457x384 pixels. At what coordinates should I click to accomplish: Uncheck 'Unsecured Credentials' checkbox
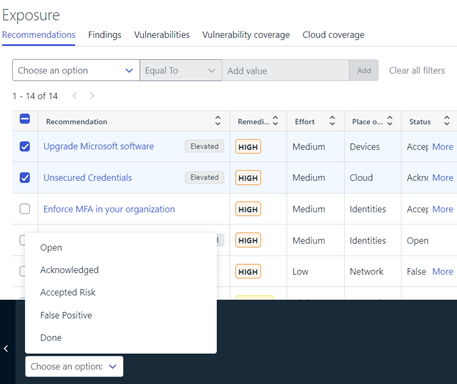(25, 177)
